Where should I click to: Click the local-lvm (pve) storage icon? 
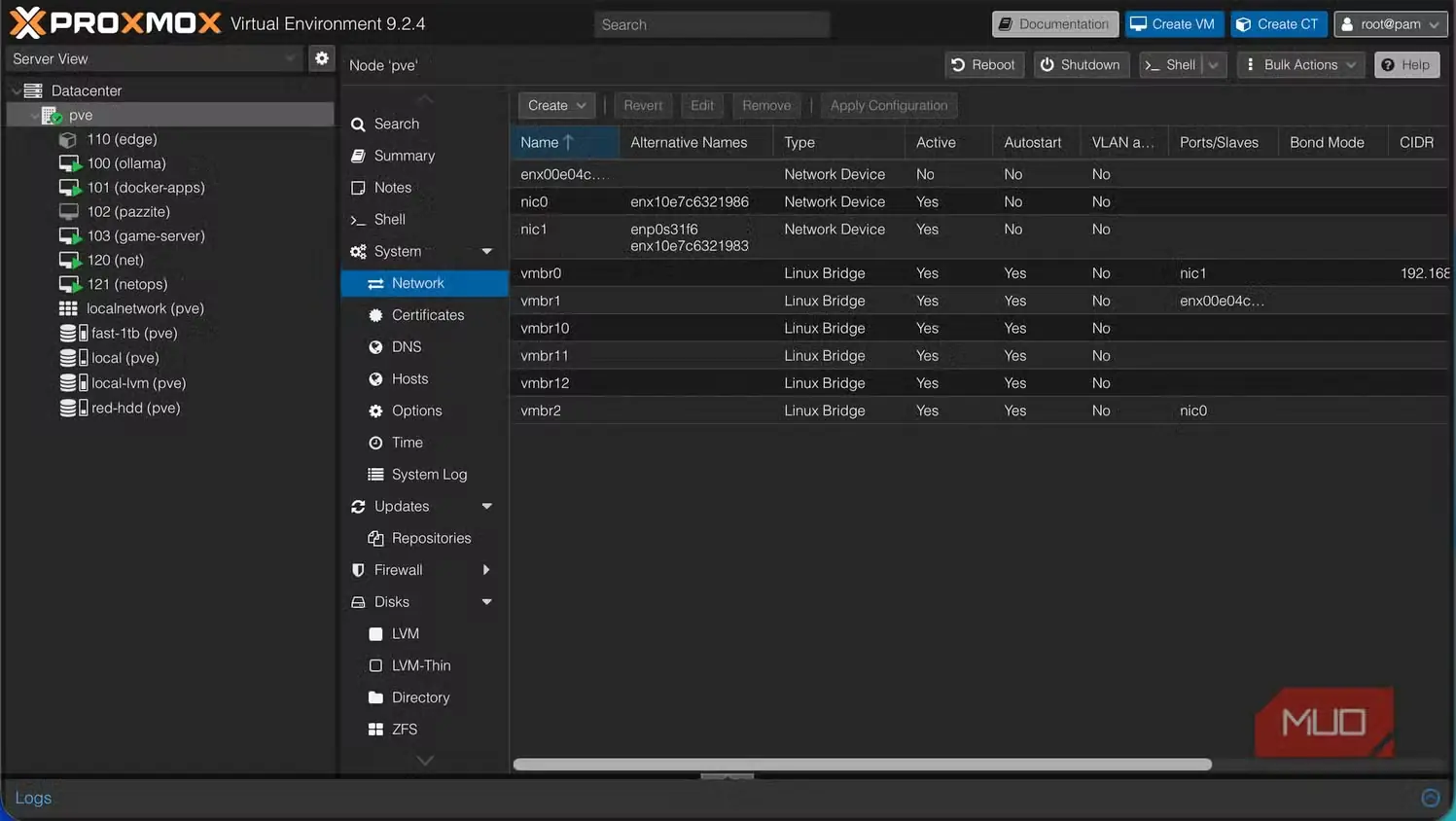pos(74,383)
